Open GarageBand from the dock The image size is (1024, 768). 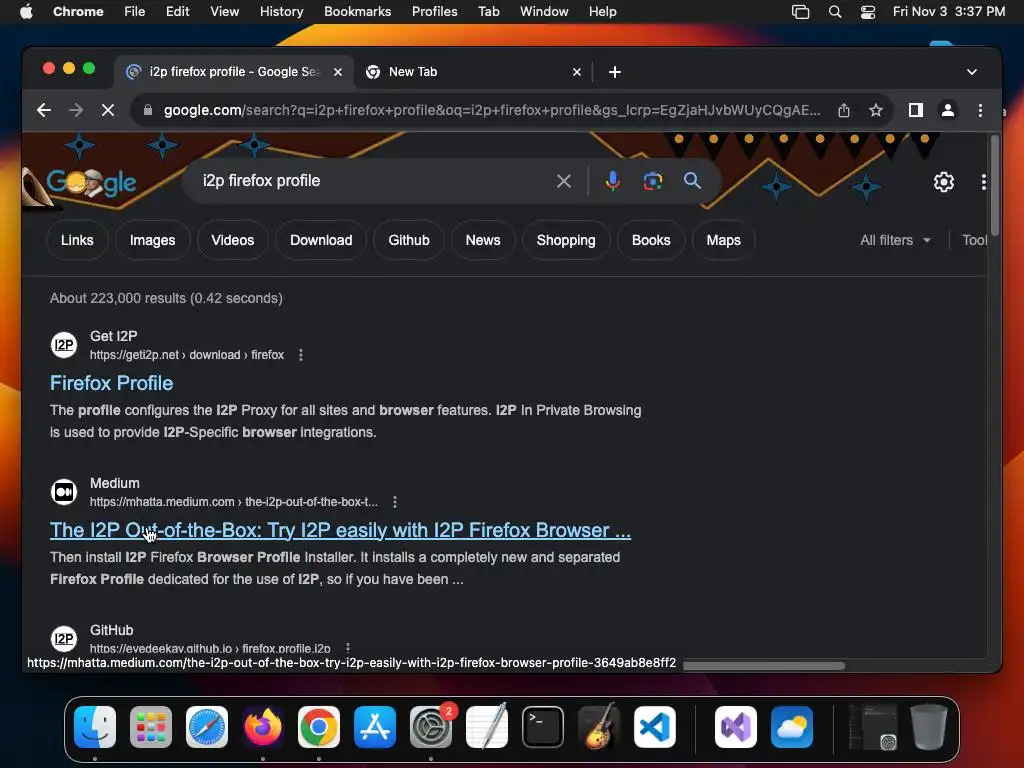599,727
